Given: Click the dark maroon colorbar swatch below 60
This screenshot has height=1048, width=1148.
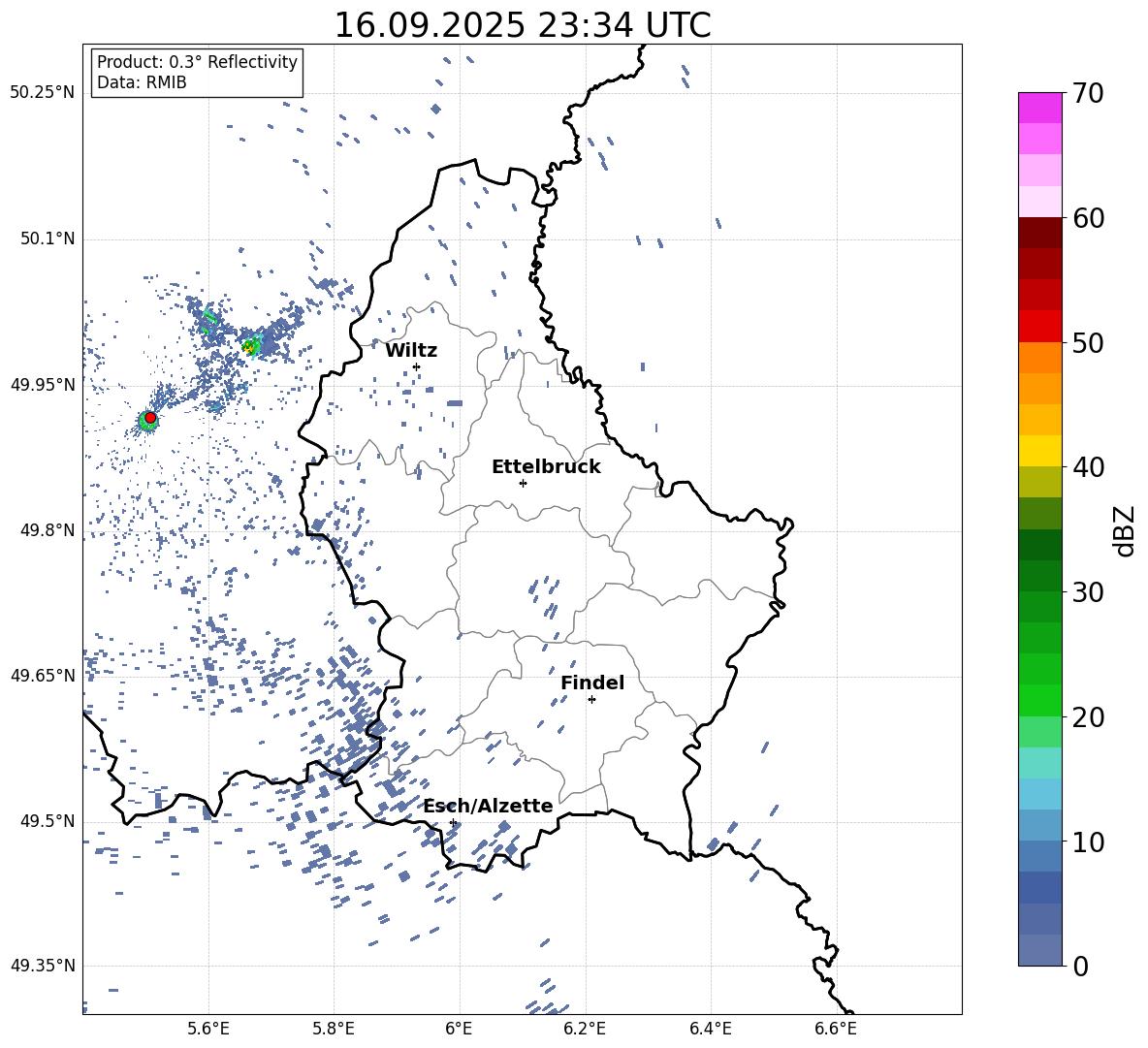Looking at the screenshot, I should [1039, 234].
